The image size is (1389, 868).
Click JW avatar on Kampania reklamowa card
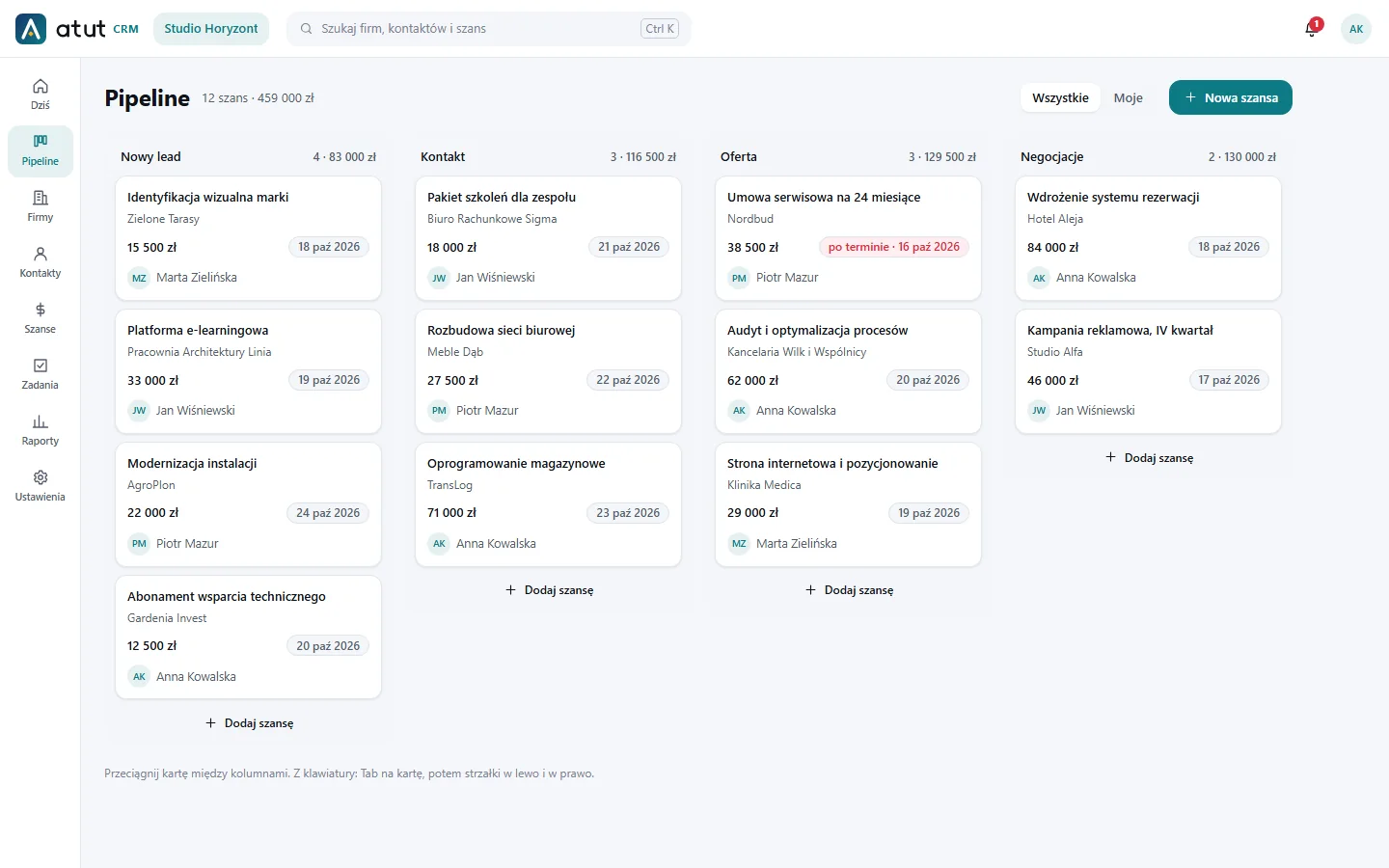tap(1039, 411)
